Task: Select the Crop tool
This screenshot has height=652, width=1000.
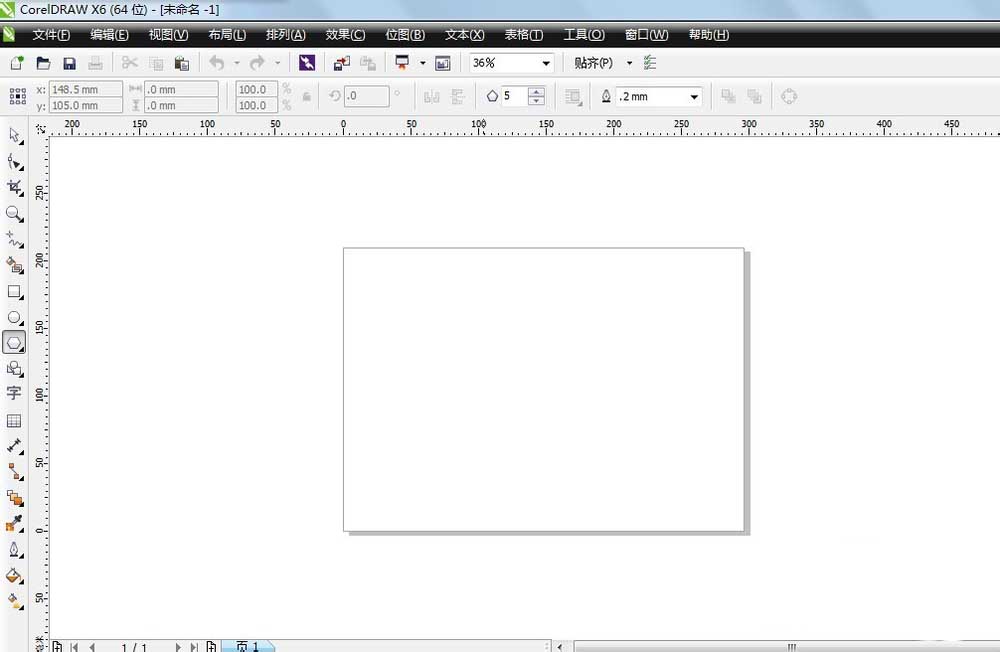Action: pyautogui.click(x=14, y=187)
